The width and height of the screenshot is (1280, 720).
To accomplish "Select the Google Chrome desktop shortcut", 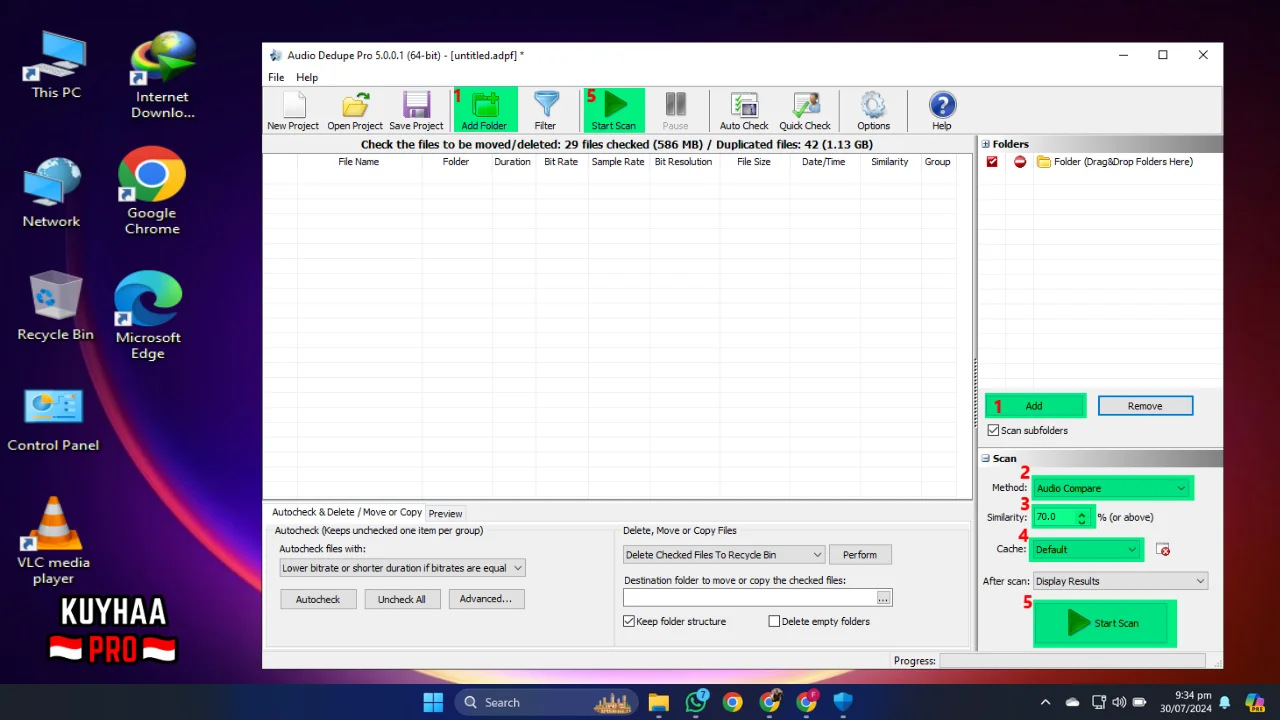I will (152, 191).
